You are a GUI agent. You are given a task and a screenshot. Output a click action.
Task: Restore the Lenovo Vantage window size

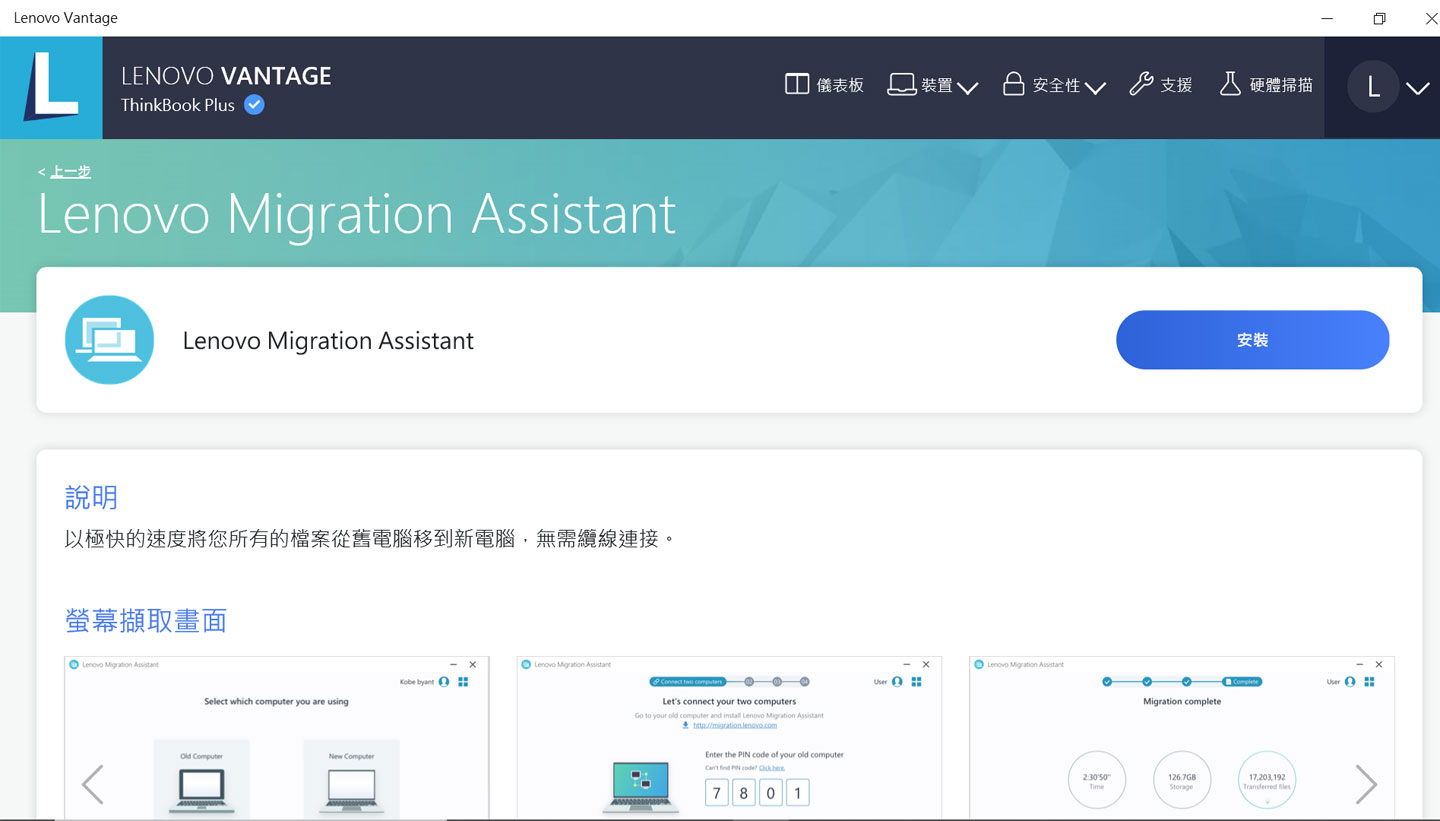point(1379,18)
